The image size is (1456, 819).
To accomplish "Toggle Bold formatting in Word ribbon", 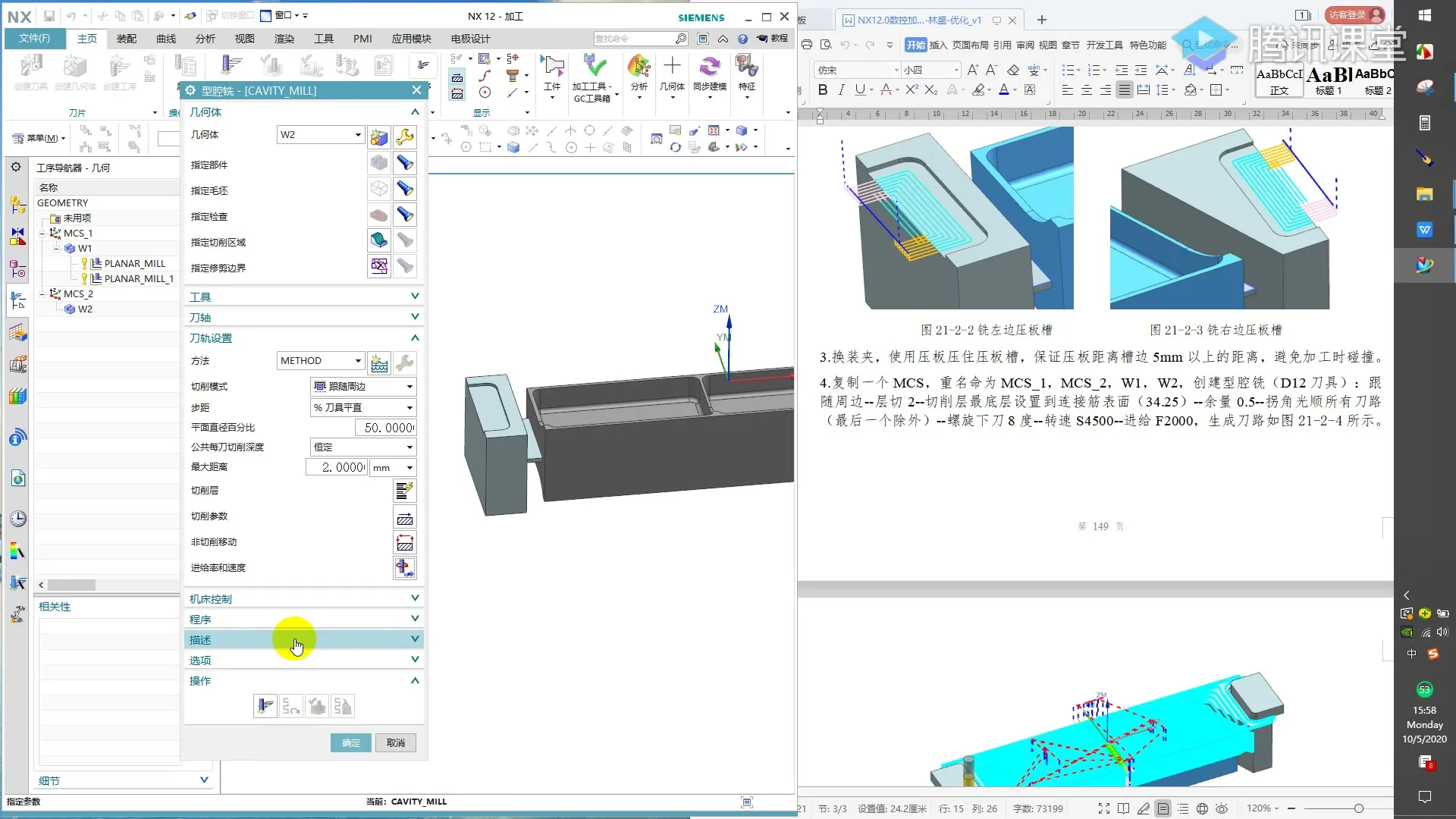I will tap(823, 90).
